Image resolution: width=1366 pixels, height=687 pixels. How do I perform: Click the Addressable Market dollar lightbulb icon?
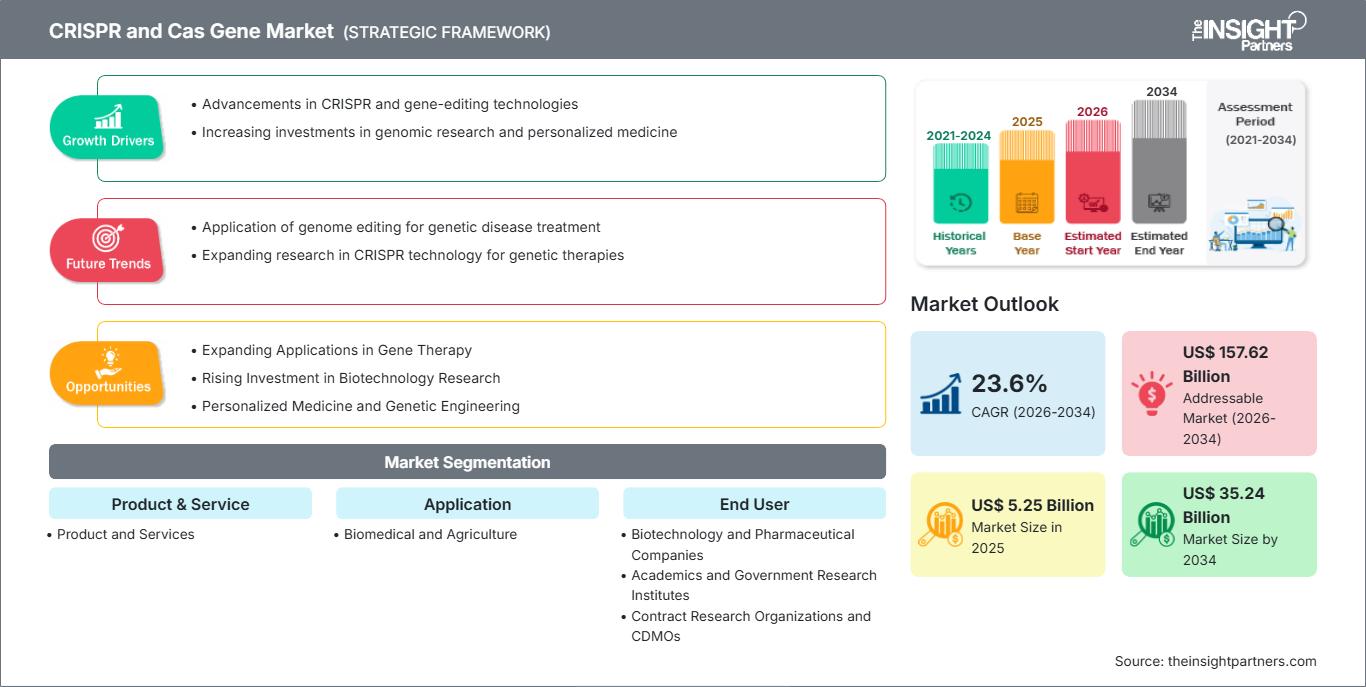point(1152,392)
